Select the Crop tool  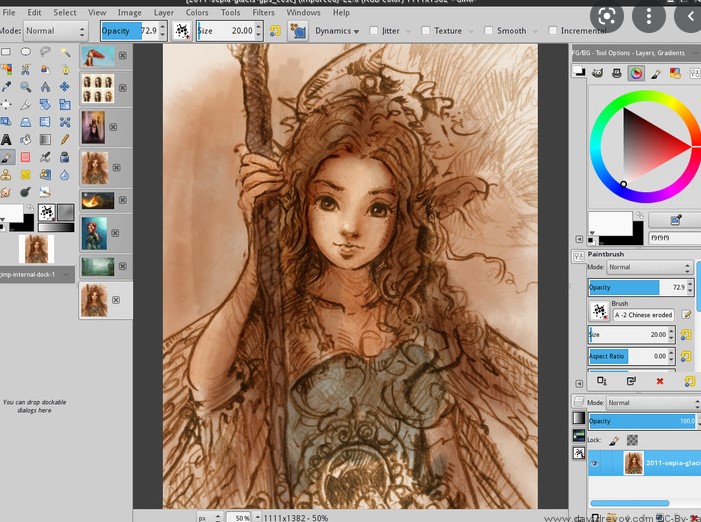[x=25, y=105]
